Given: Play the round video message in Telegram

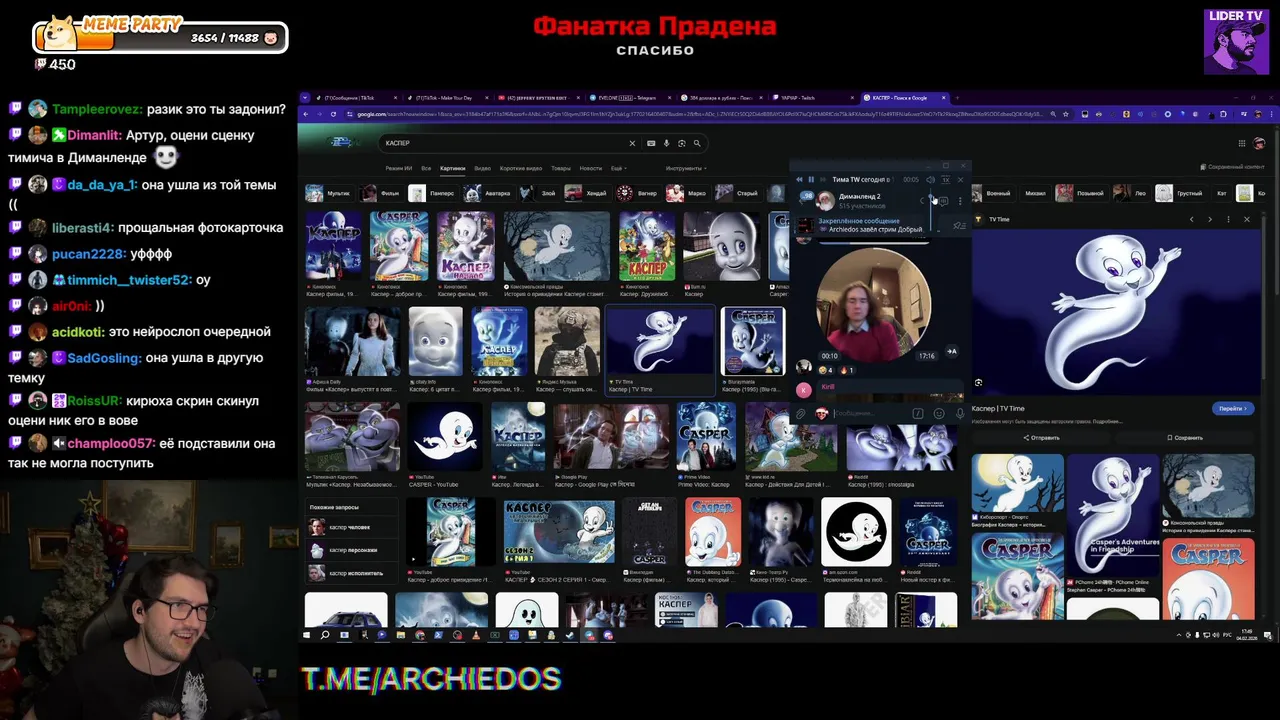Looking at the screenshot, I should pyautogui.click(x=874, y=304).
